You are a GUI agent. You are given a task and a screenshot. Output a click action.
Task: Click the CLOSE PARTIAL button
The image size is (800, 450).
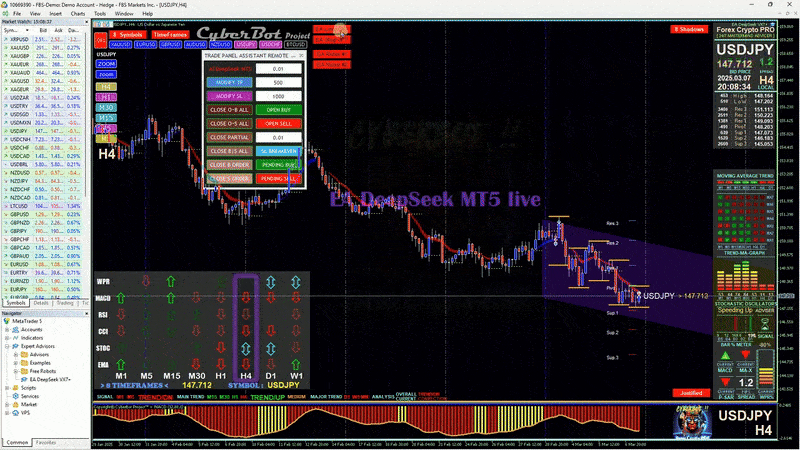point(229,137)
